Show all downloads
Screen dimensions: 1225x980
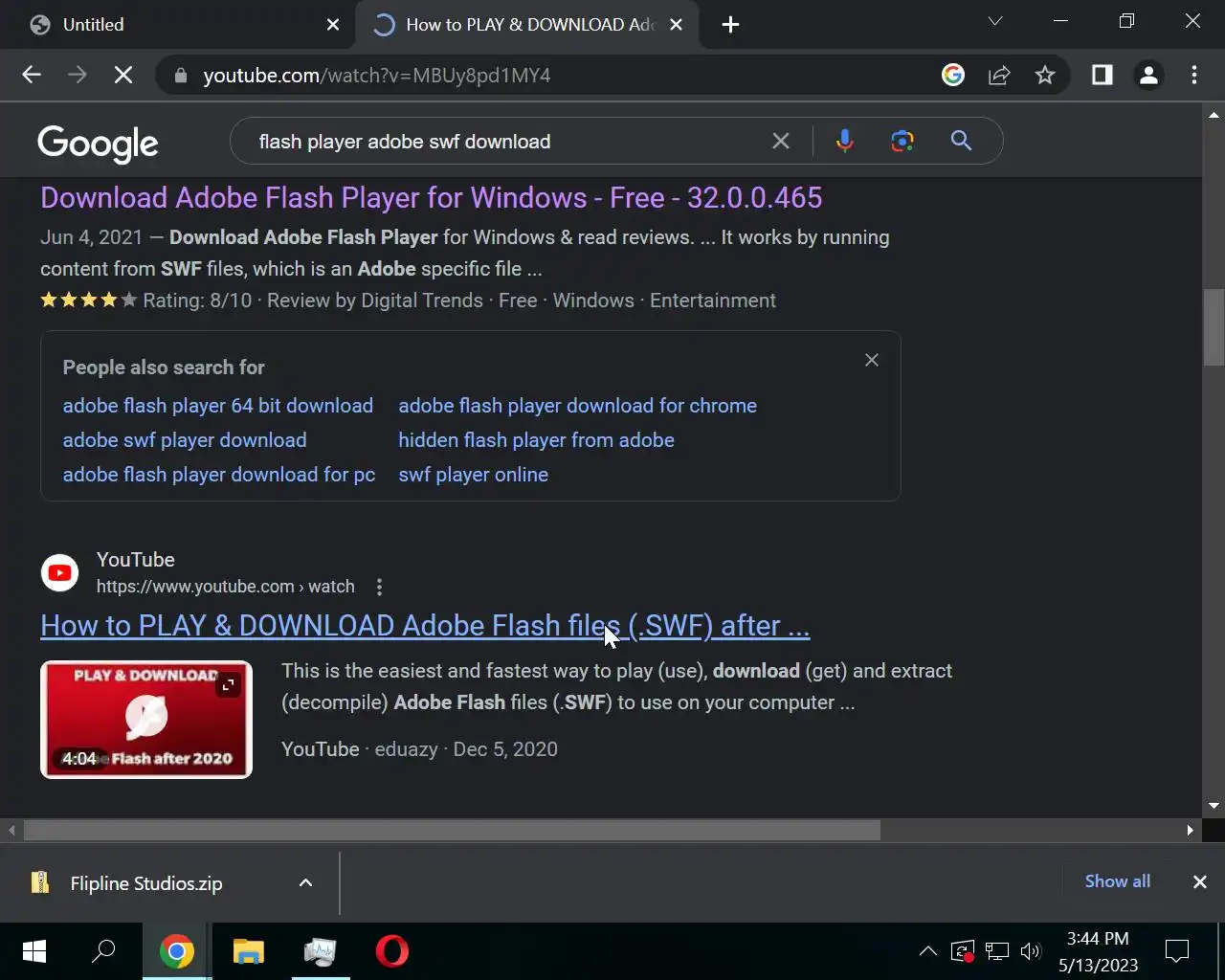[x=1117, y=881]
